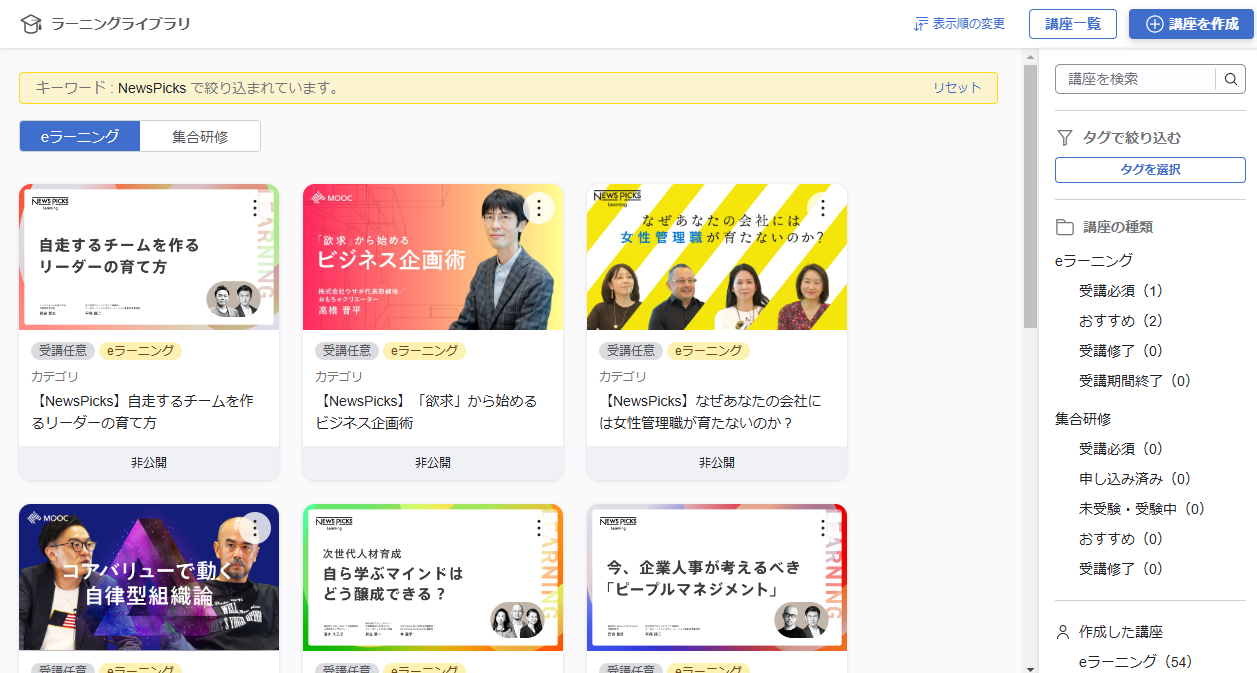Click the scrollbar down arrow
Screen dimensions: 1257x673
point(1030,667)
